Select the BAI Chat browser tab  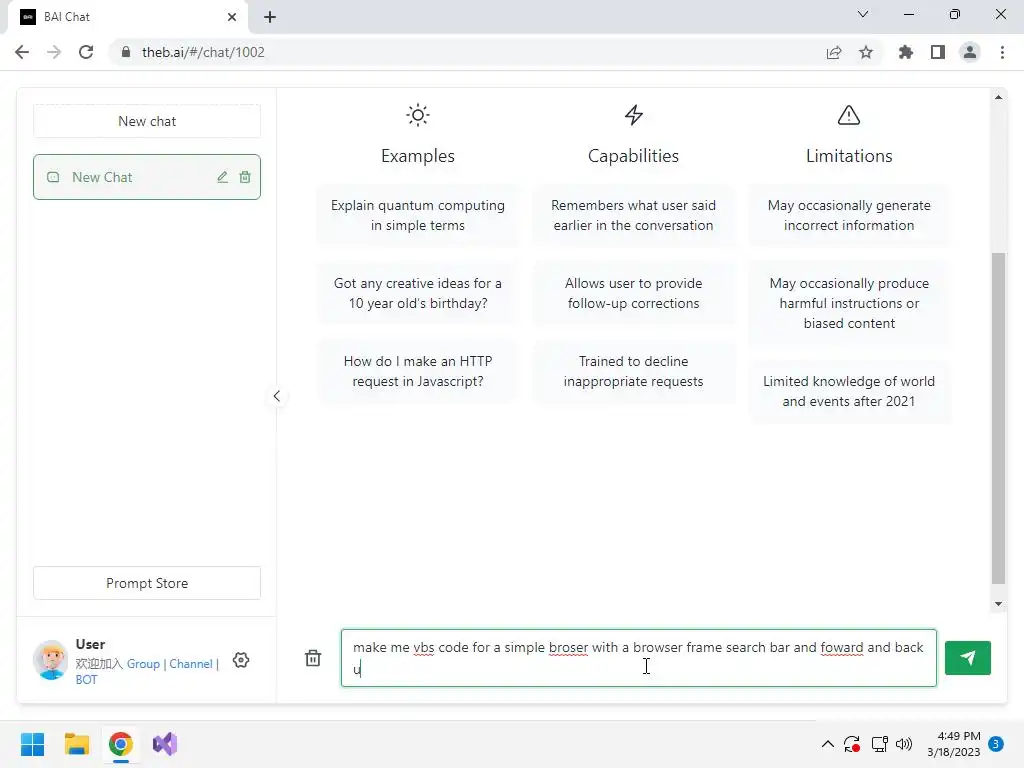[x=127, y=17]
